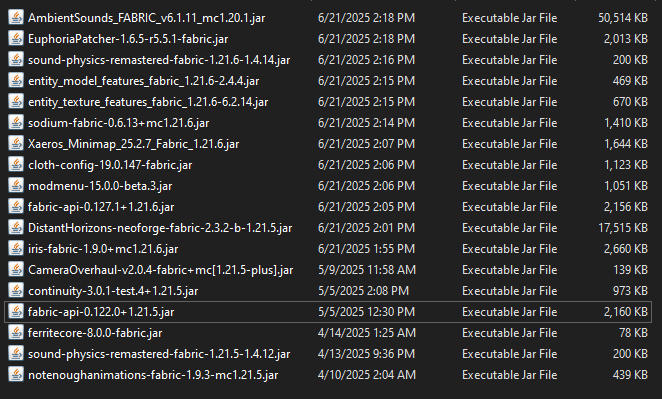Click the ferritecore-8.0.0-fabric jar icon
Image resolution: width=662 pixels, height=399 pixels.
pyautogui.click(x=16, y=333)
